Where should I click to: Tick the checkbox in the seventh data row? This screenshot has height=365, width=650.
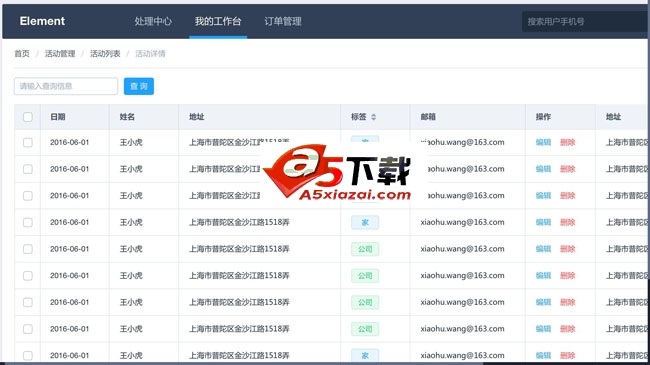pos(28,302)
